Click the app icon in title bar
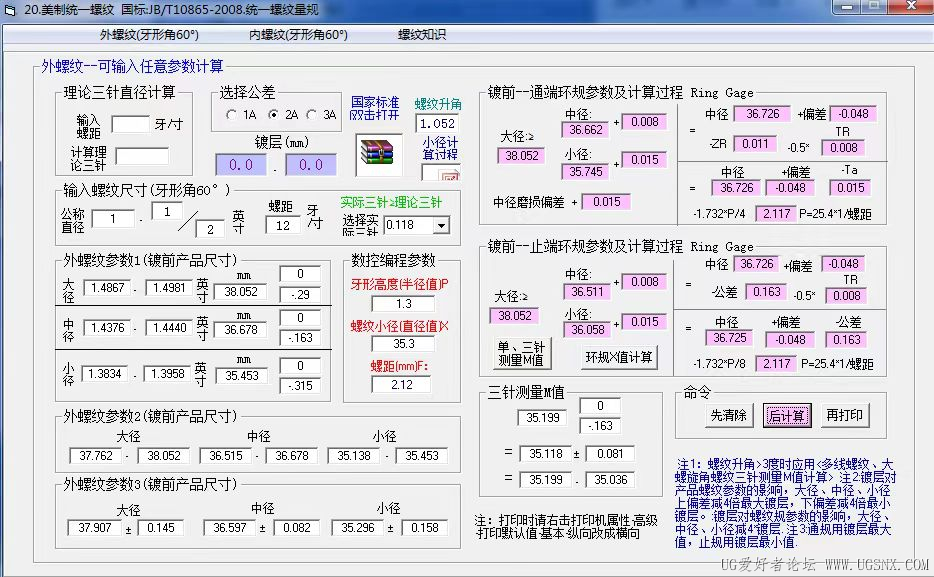Screen dimensions: 934x577 [x=10, y=10]
